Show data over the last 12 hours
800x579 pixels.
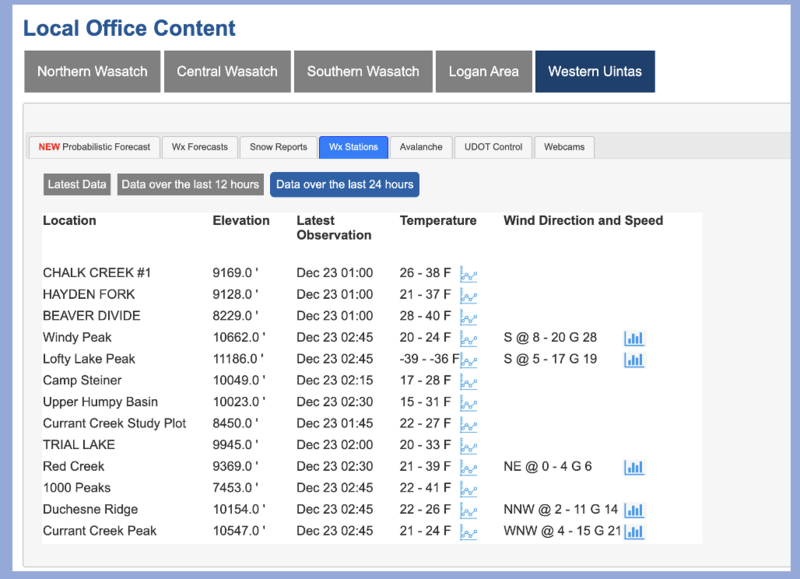coord(190,185)
